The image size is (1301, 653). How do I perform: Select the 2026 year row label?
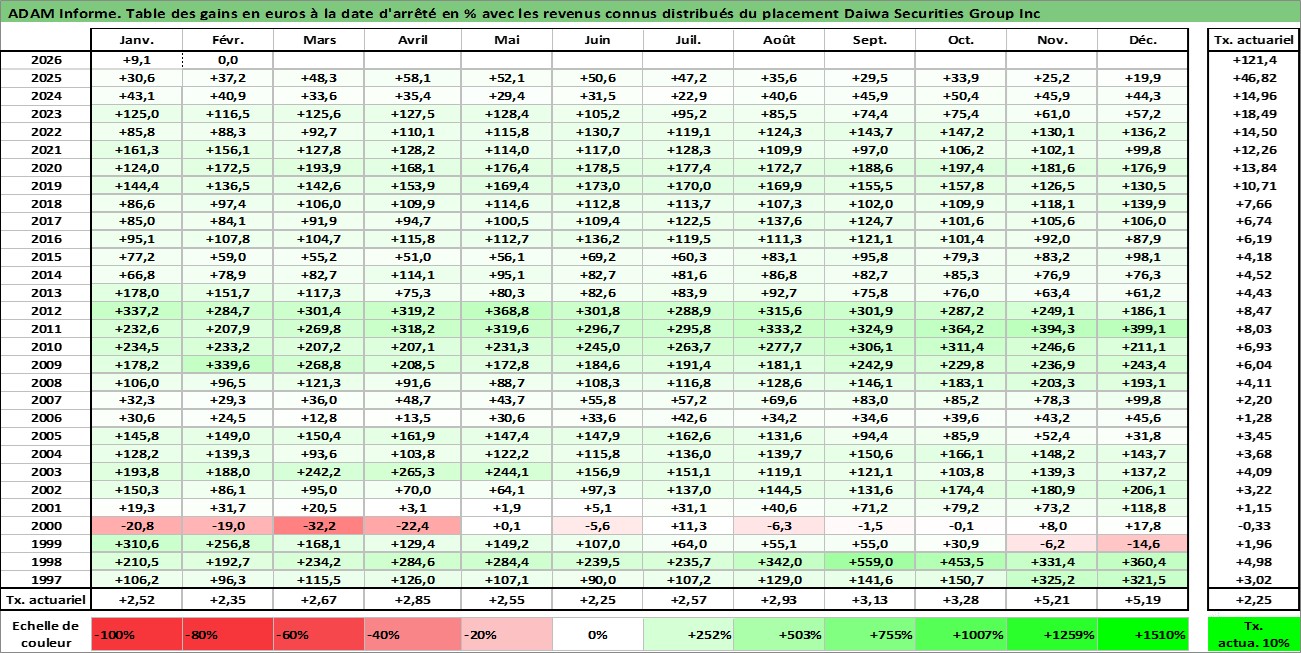coord(46,59)
